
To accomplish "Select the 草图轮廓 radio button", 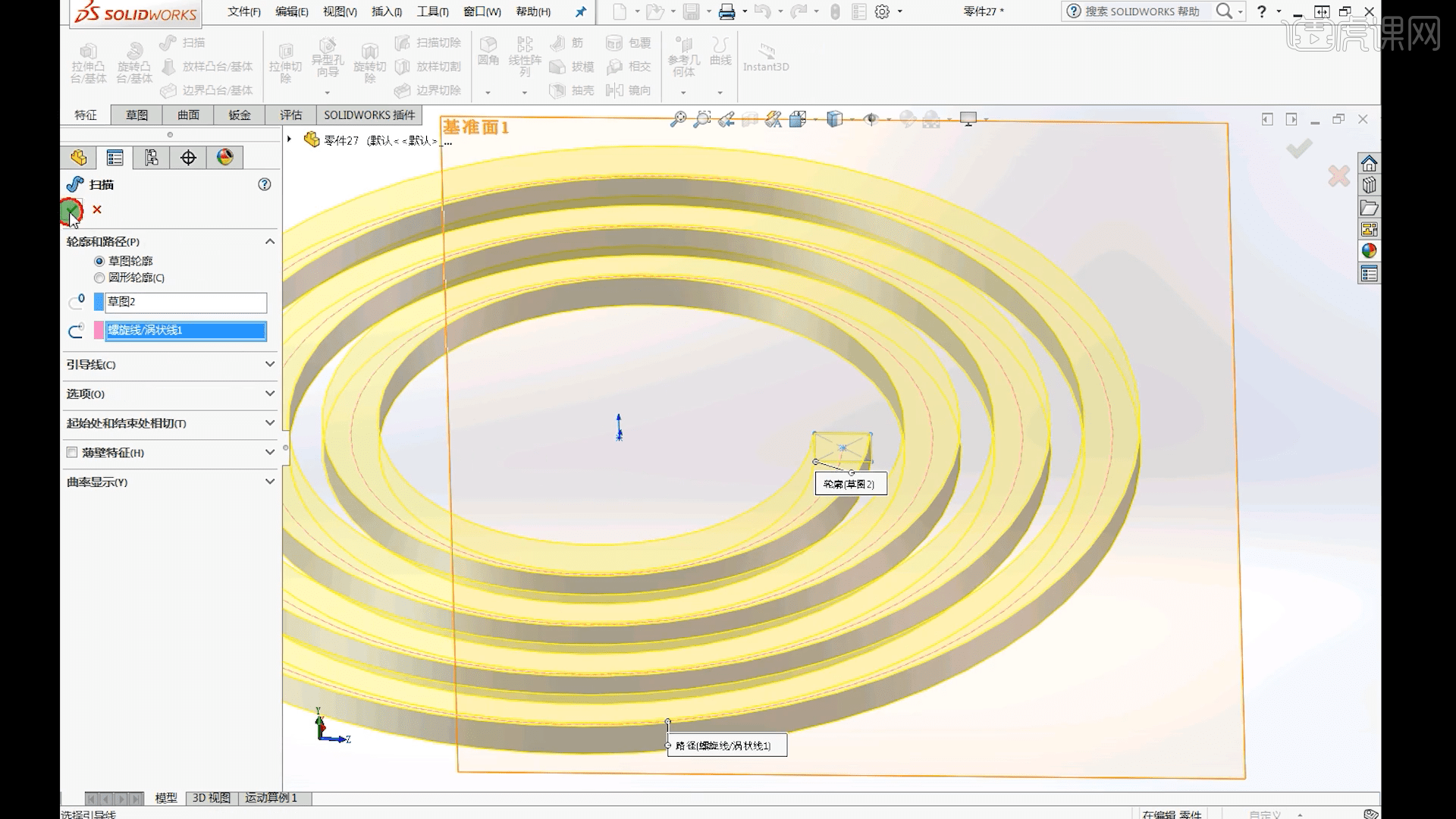I will (x=99, y=261).
